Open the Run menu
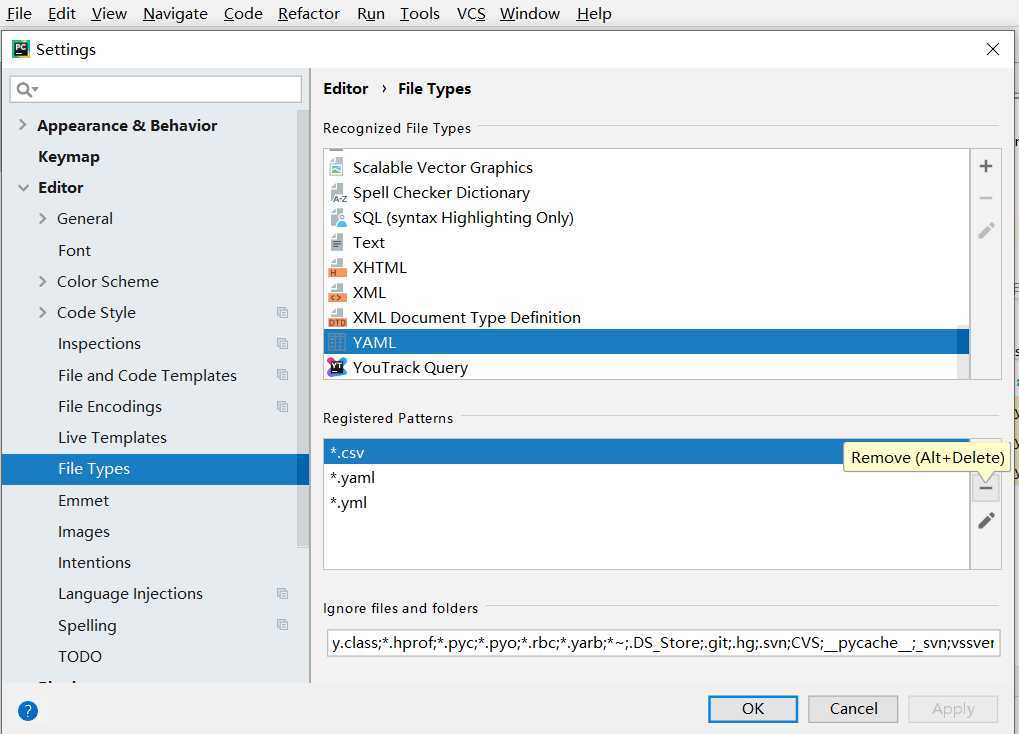The height and width of the screenshot is (734, 1019). coord(371,14)
